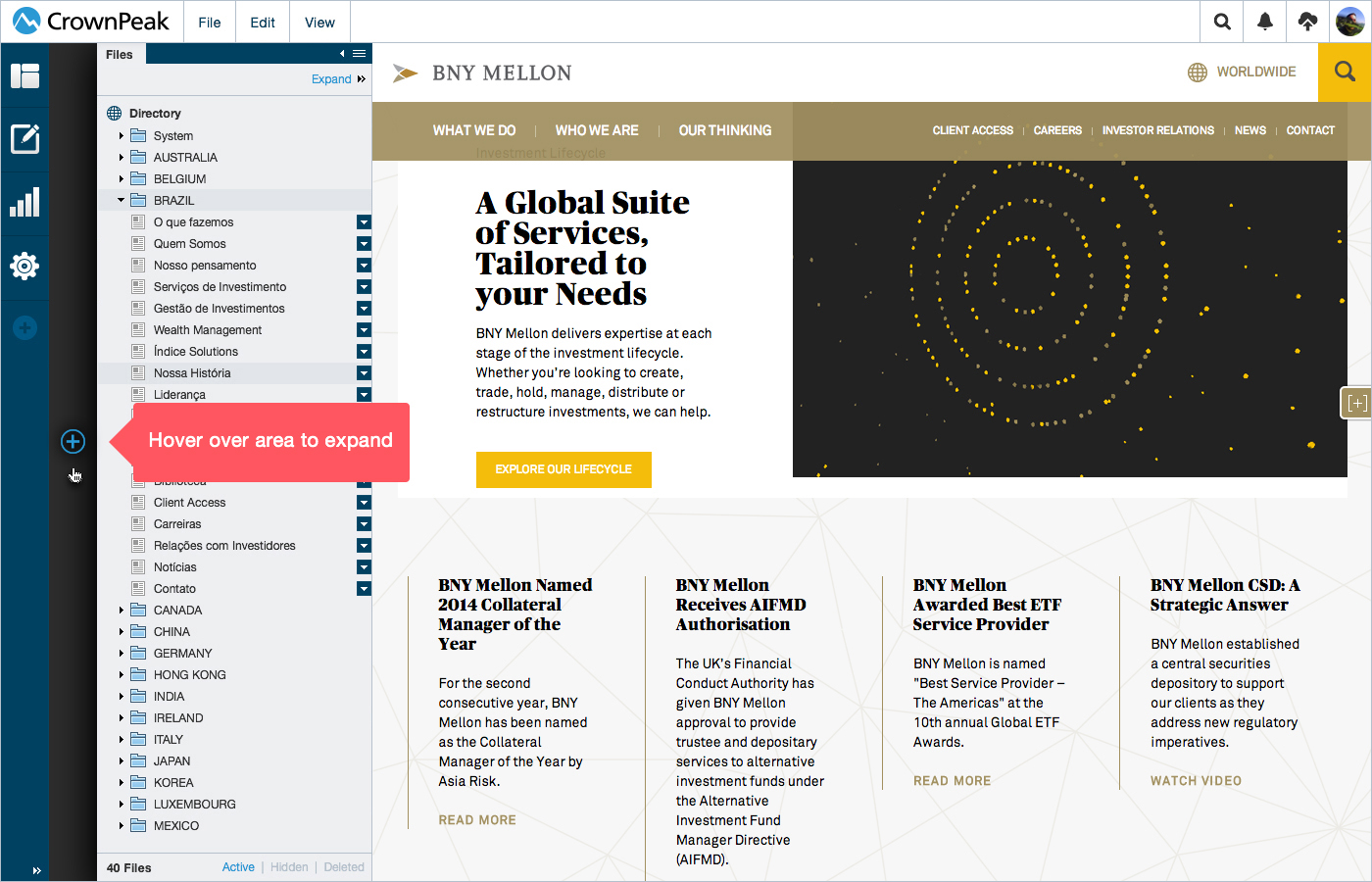Click the bracketed plus tab on right edge
This screenshot has height=882, width=1372.
click(1356, 403)
